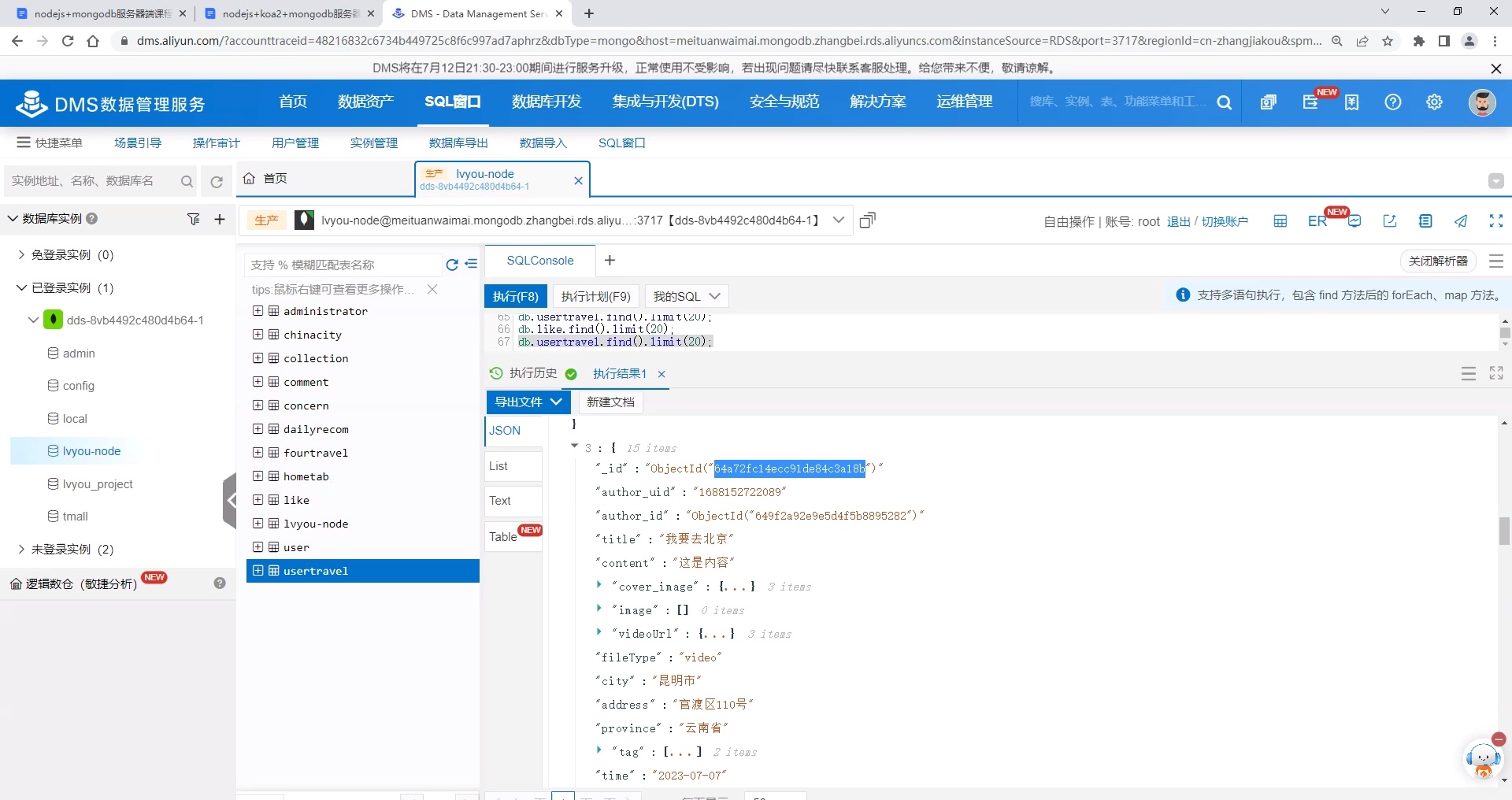Open the ER diagram view
Image resolution: width=1512 pixels, height=800 pixels.
(1317, 220)
